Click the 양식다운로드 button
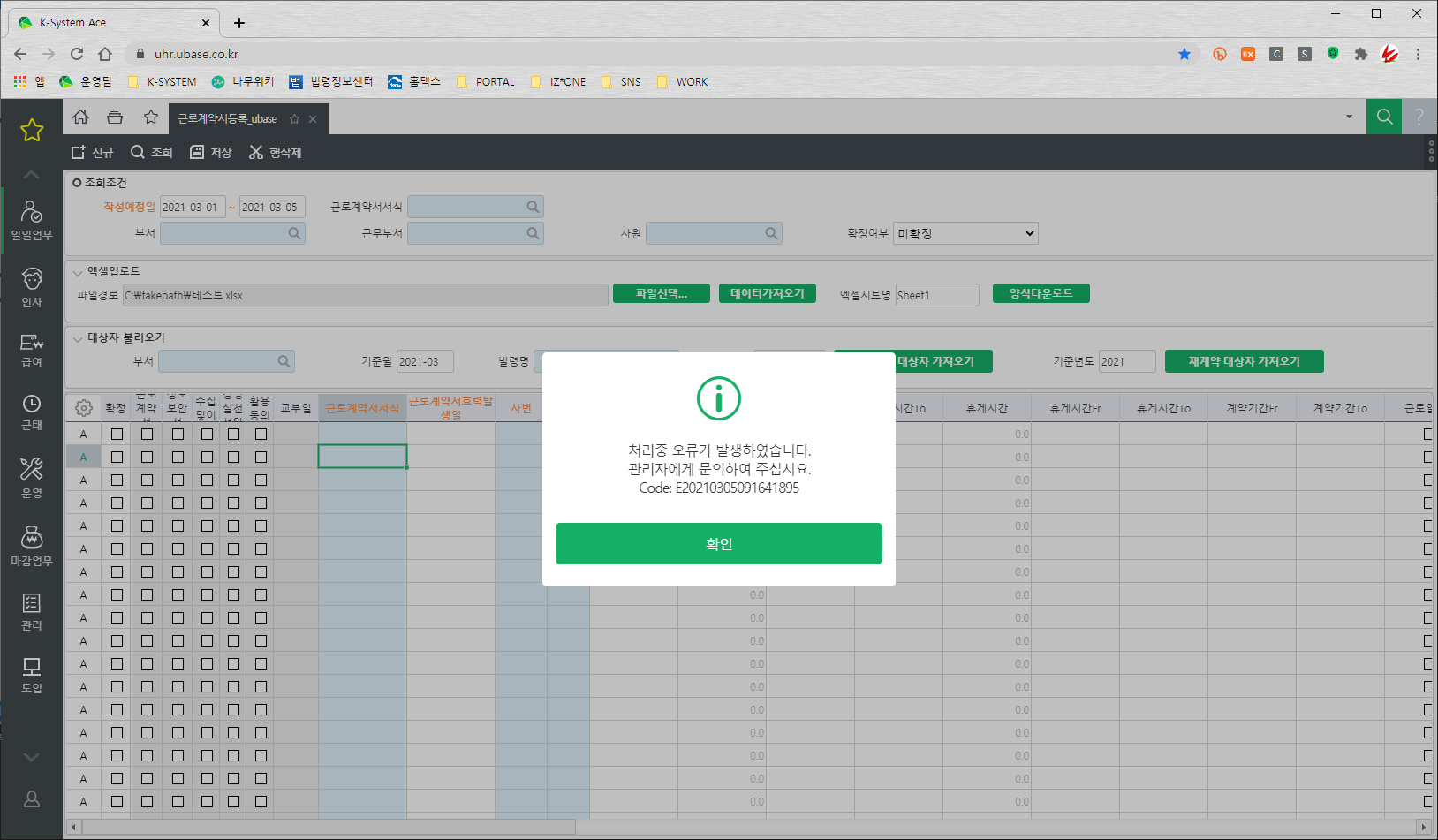Screen dimensions: 1438x840 pos(1041,293)
